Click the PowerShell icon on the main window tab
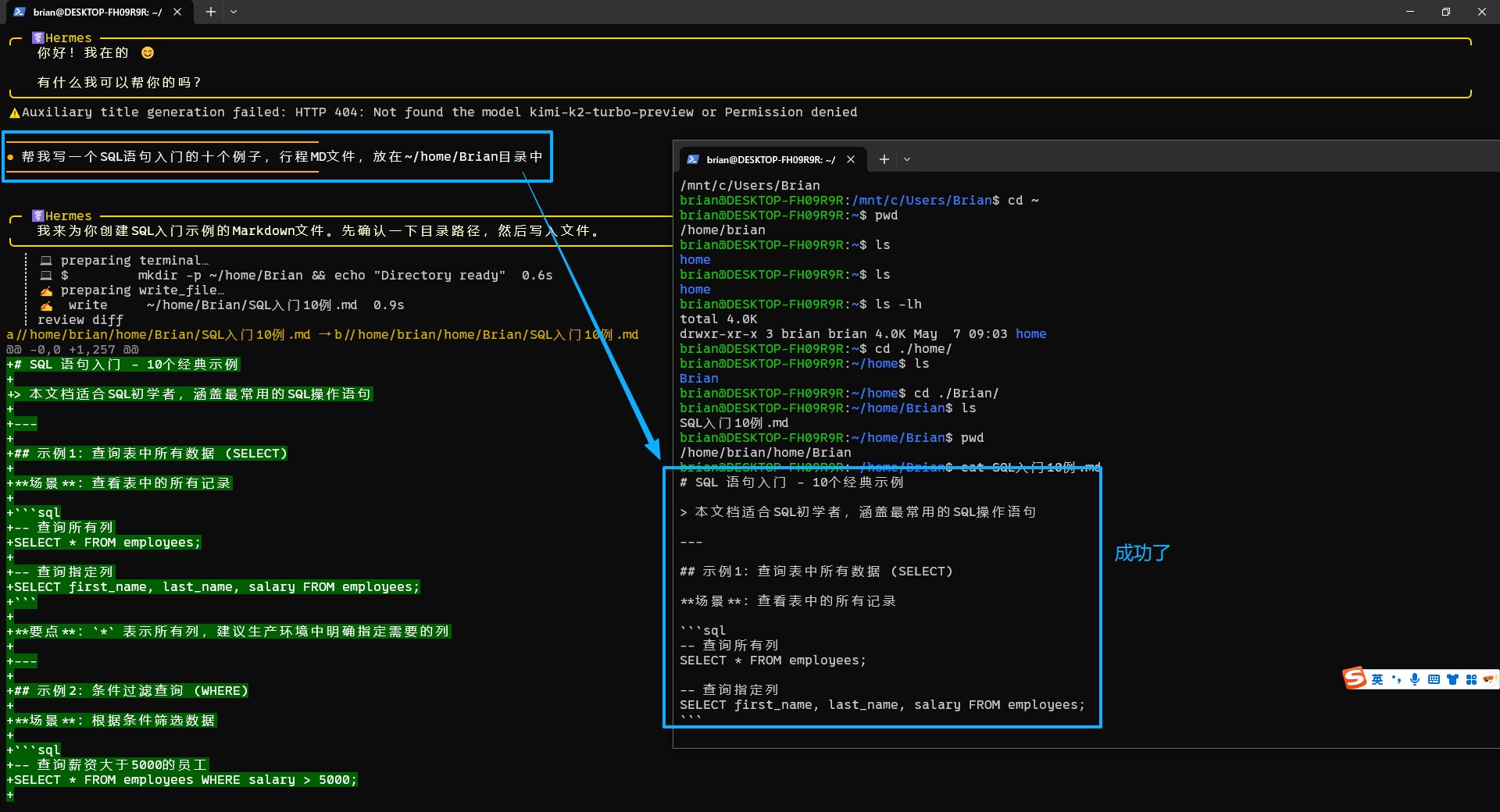The height and width of the screenshot is (812, 1500). click(x=20, y=12)
